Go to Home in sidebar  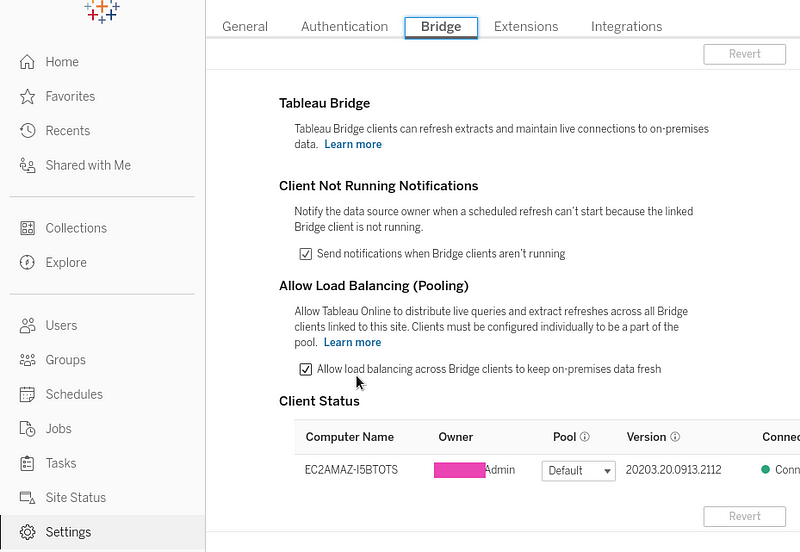coord(62,62)
